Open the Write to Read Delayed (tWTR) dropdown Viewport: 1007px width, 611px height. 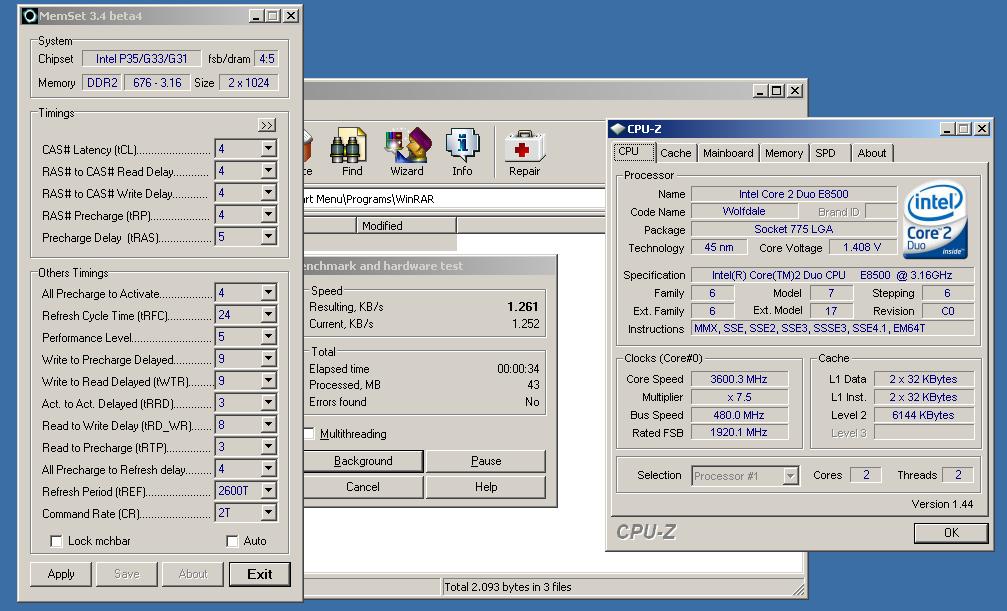(268, 381)
